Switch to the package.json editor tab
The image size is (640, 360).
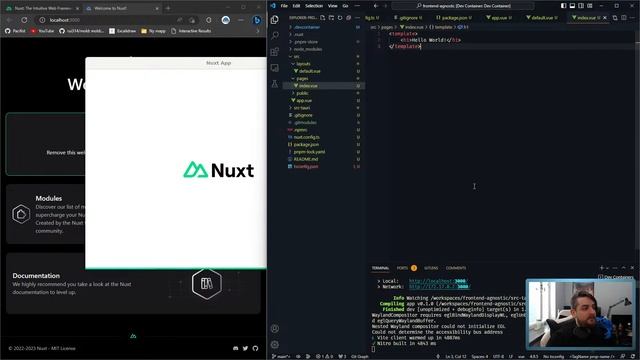click(x=454, y=18)
